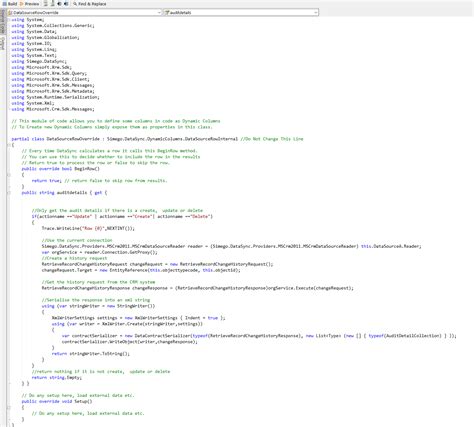Open the auditdetails member dropdown

(x=241, y=12)
